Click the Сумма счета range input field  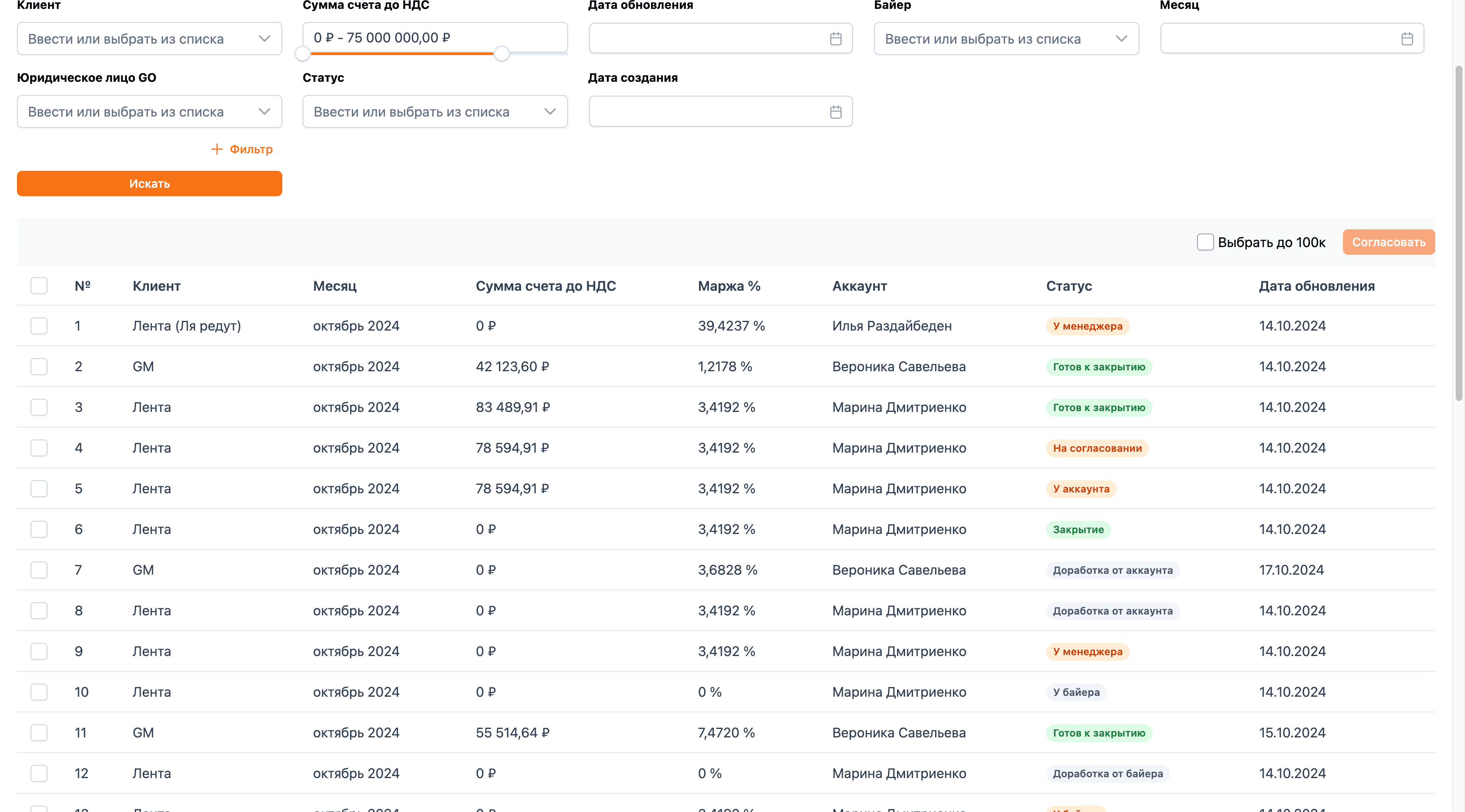pyautogui.click(x=435, y=38)
